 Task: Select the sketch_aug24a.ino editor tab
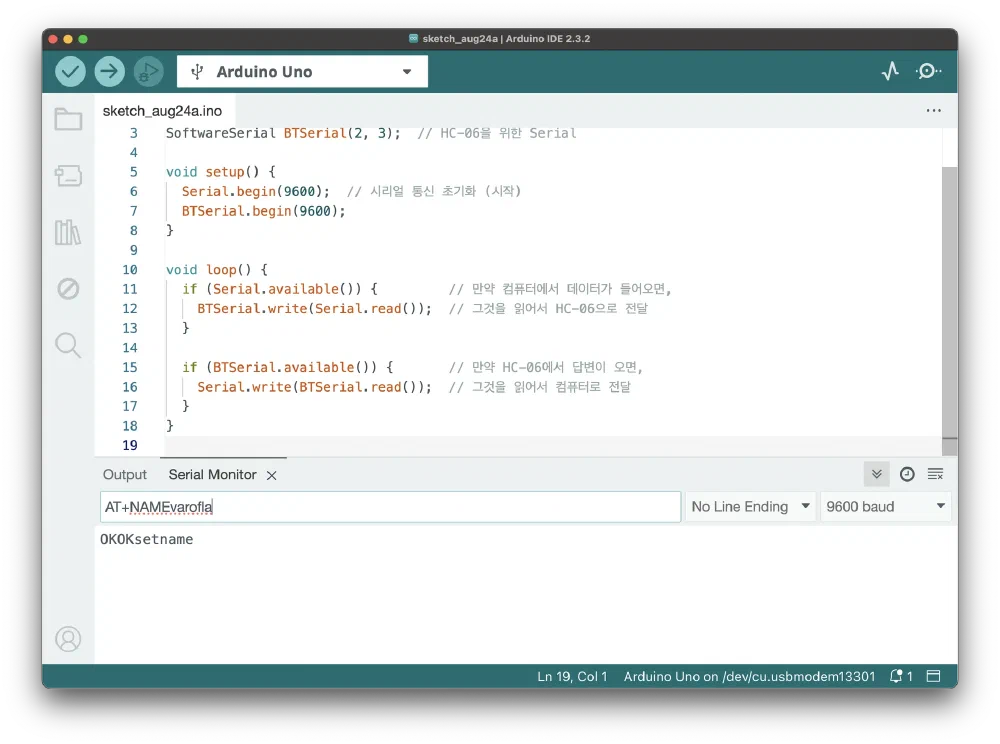click(x=162, y=111)
